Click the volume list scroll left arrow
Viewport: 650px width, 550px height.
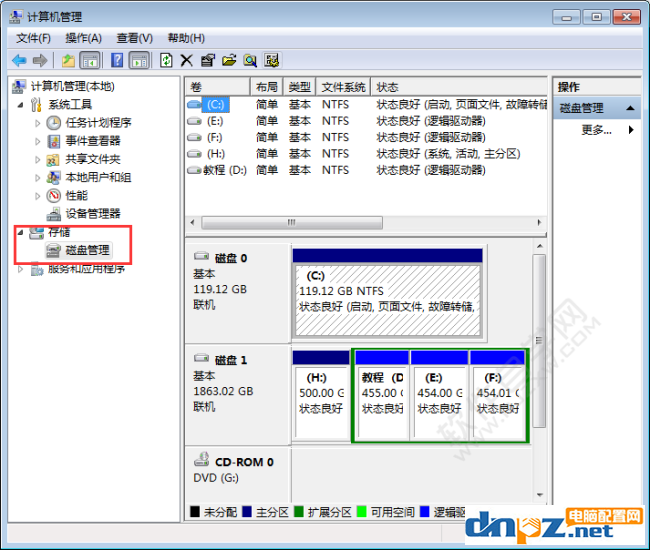pyautogui.click(x=192, y=223)
